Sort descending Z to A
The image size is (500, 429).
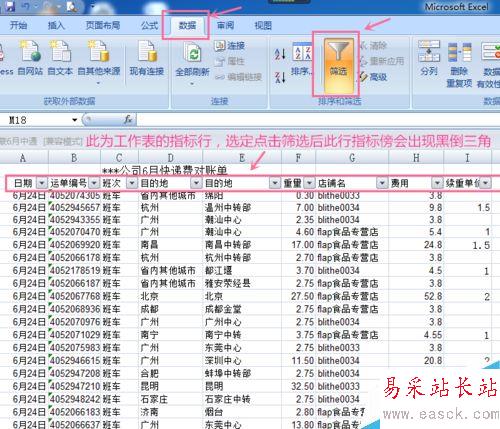(x=280, y=77)
